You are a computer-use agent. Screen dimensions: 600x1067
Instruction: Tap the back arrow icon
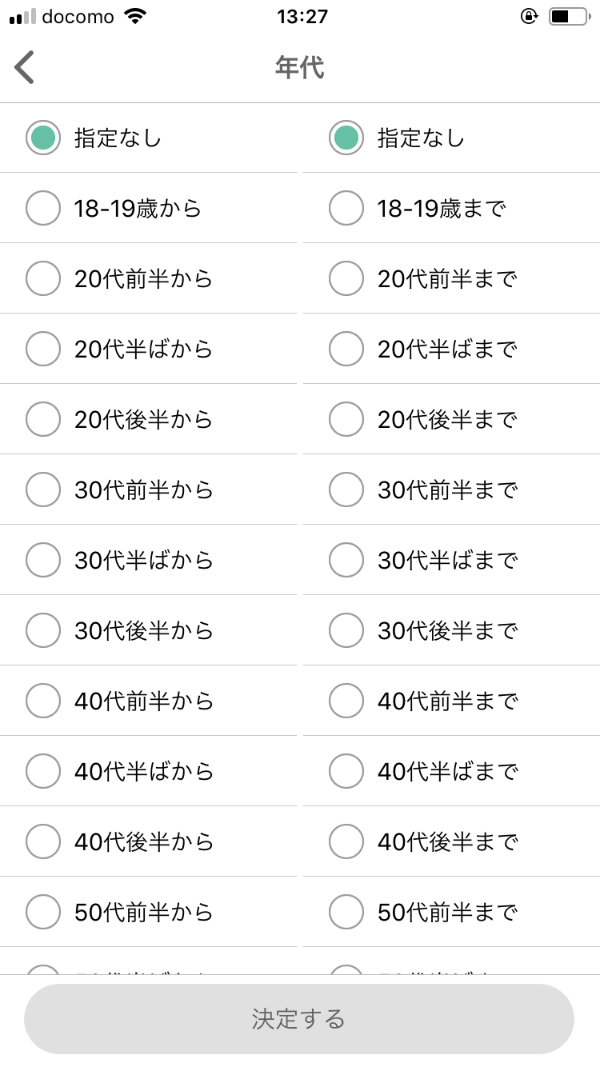(25, 67)
